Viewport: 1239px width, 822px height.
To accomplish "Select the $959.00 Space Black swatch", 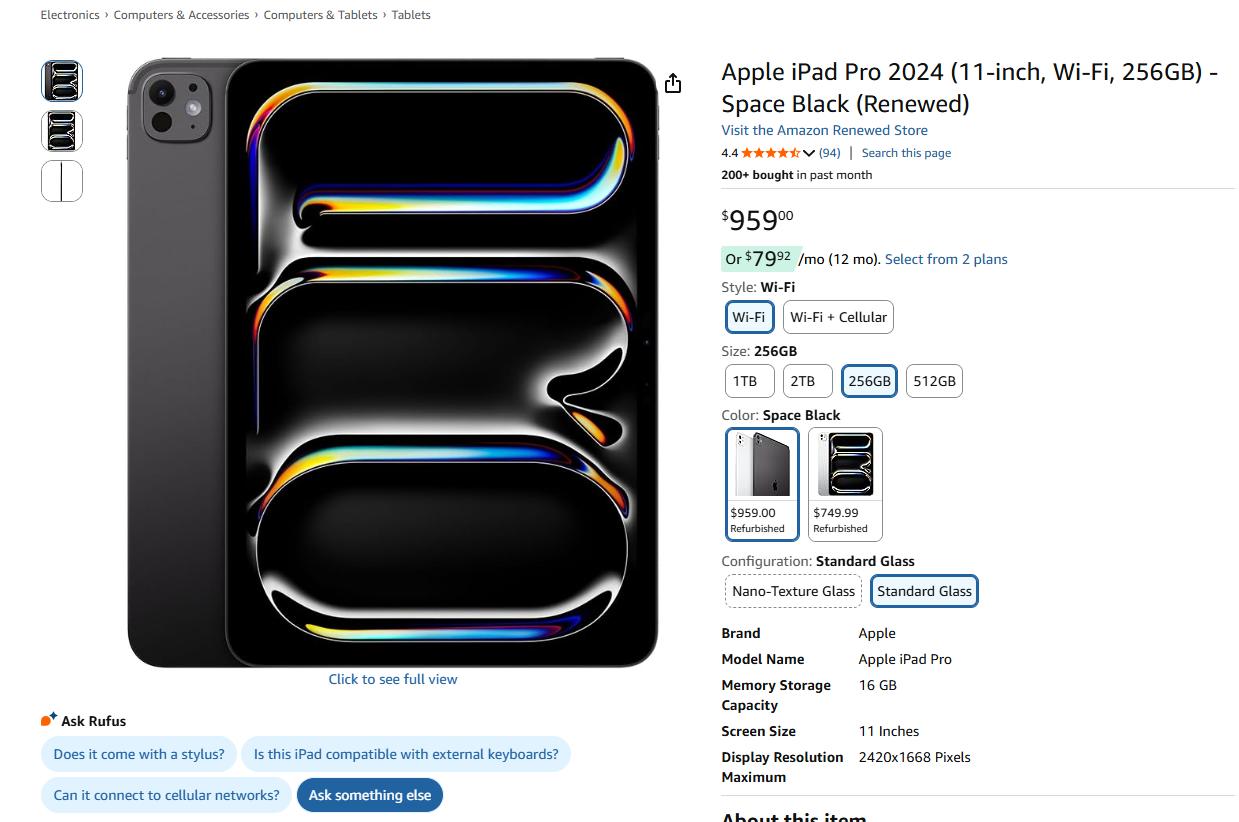I will click(762, 484).
